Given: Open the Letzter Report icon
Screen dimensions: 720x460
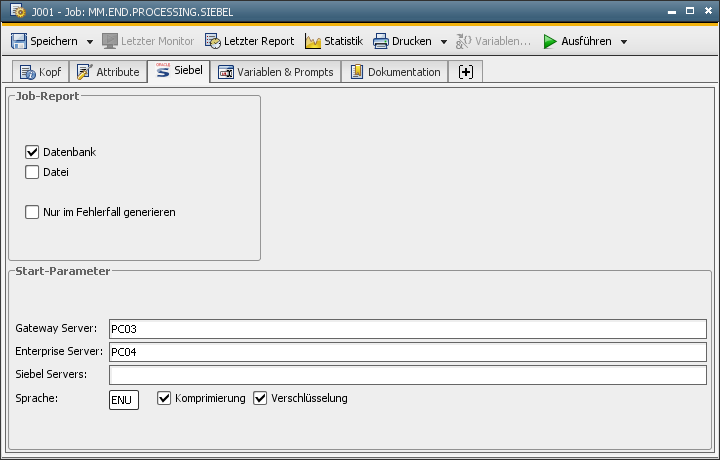Looking at the screenshot, I should (213, 41).
